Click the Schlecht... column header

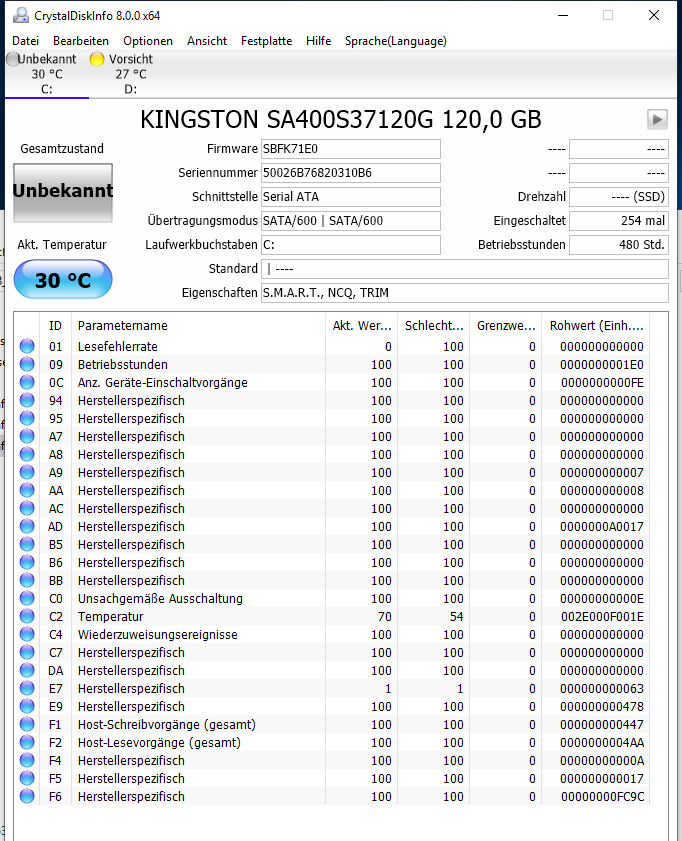click(x=433, y=326)
